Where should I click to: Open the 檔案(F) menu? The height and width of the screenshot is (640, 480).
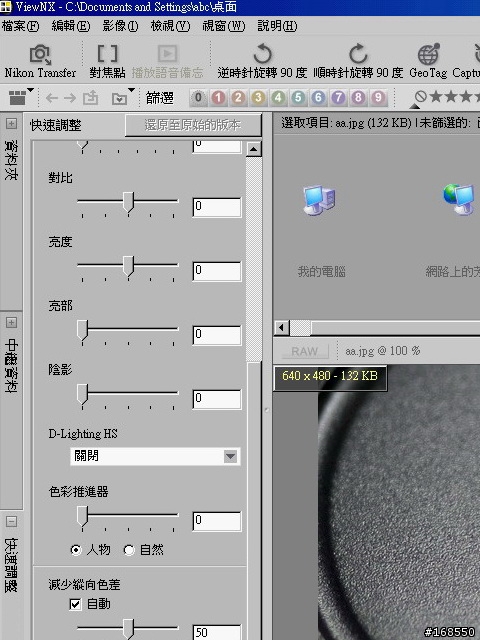20,26
